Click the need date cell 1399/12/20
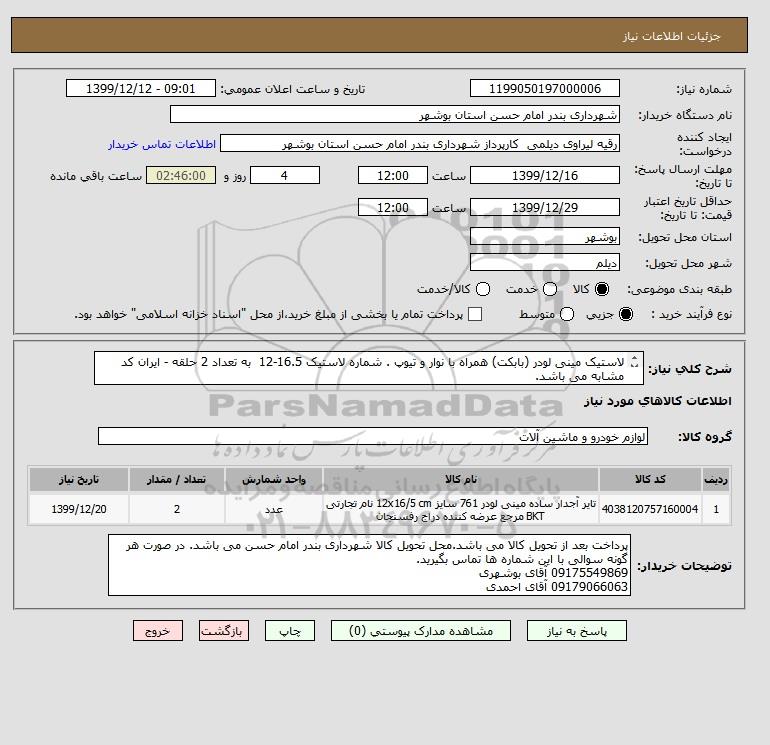This screenshot has height=745, width=770. click(79, 509)
